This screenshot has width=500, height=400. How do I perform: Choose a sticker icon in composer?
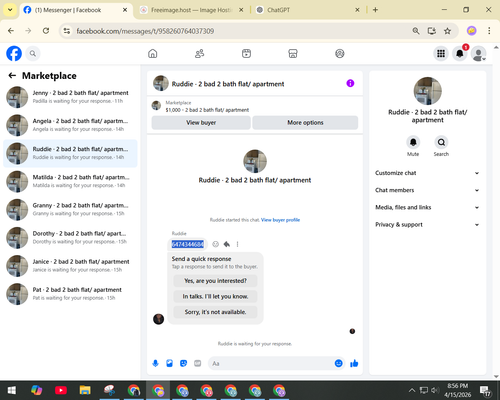pyautogui.click(x=183, y=363)
